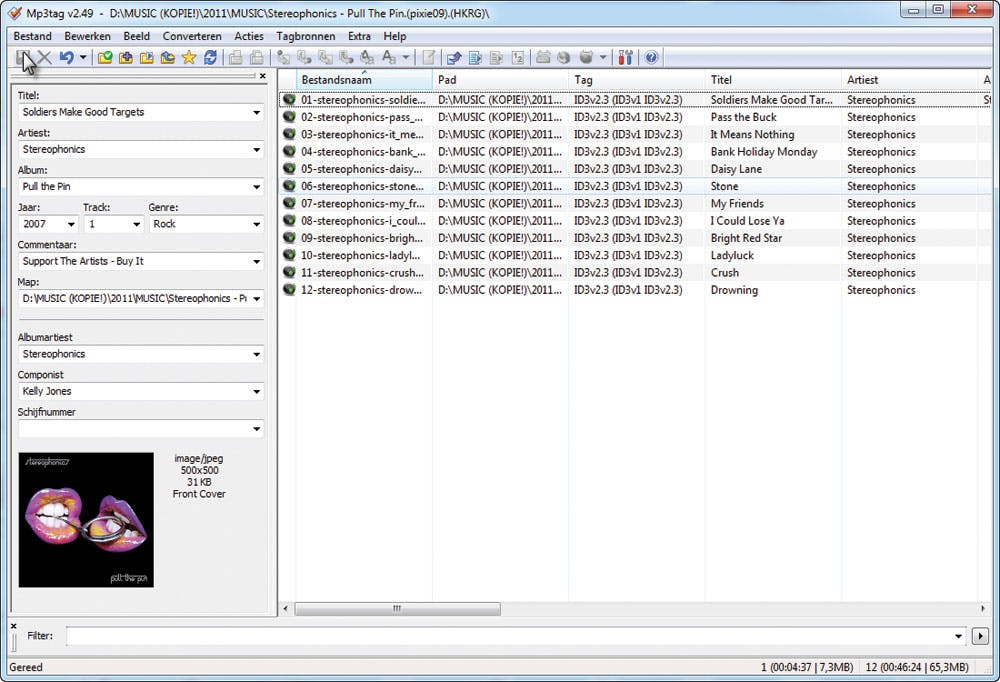Click the scroll right arrow of file list
The image size is (1000, 682).
(983, 609)
